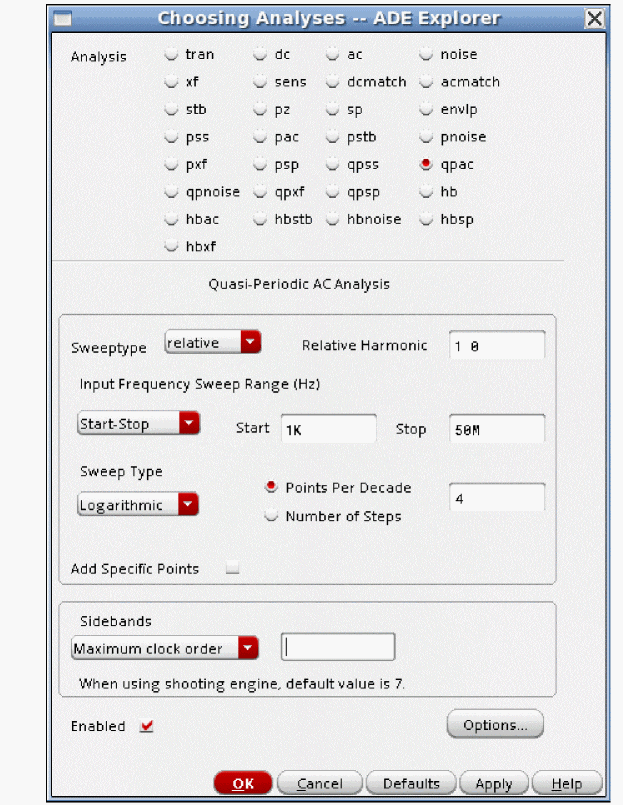Open the window menu icon in title bar
Screen dimensions: 623x805
click(x=63, y=20)
